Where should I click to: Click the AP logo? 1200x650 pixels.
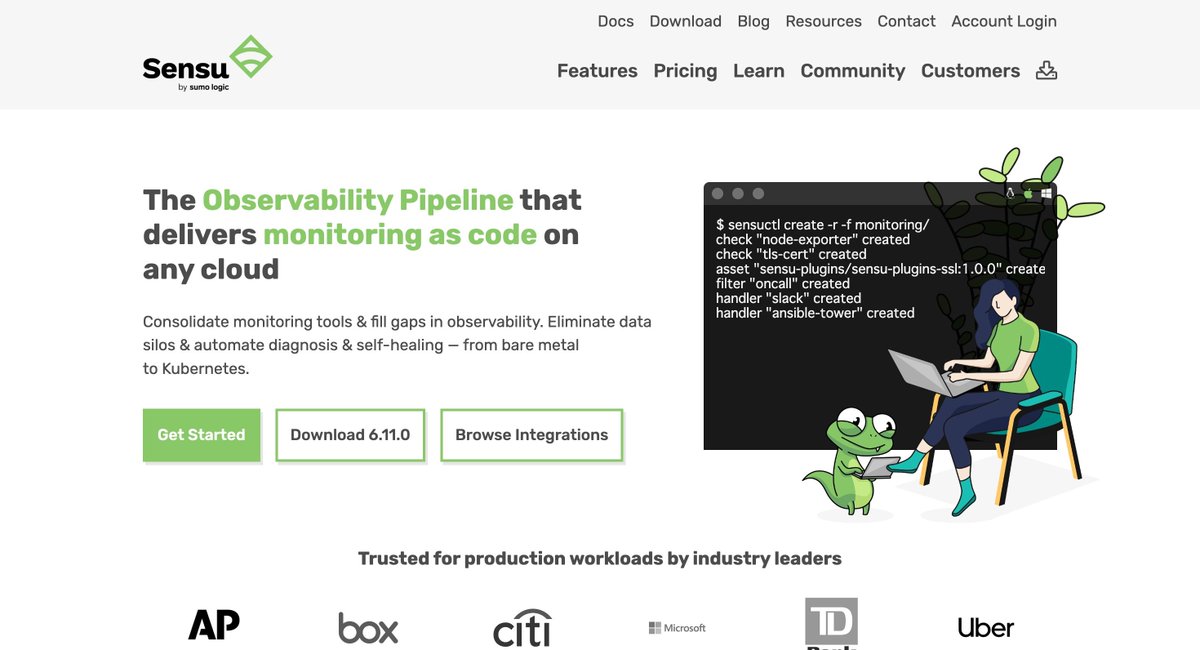click(214, 625)
